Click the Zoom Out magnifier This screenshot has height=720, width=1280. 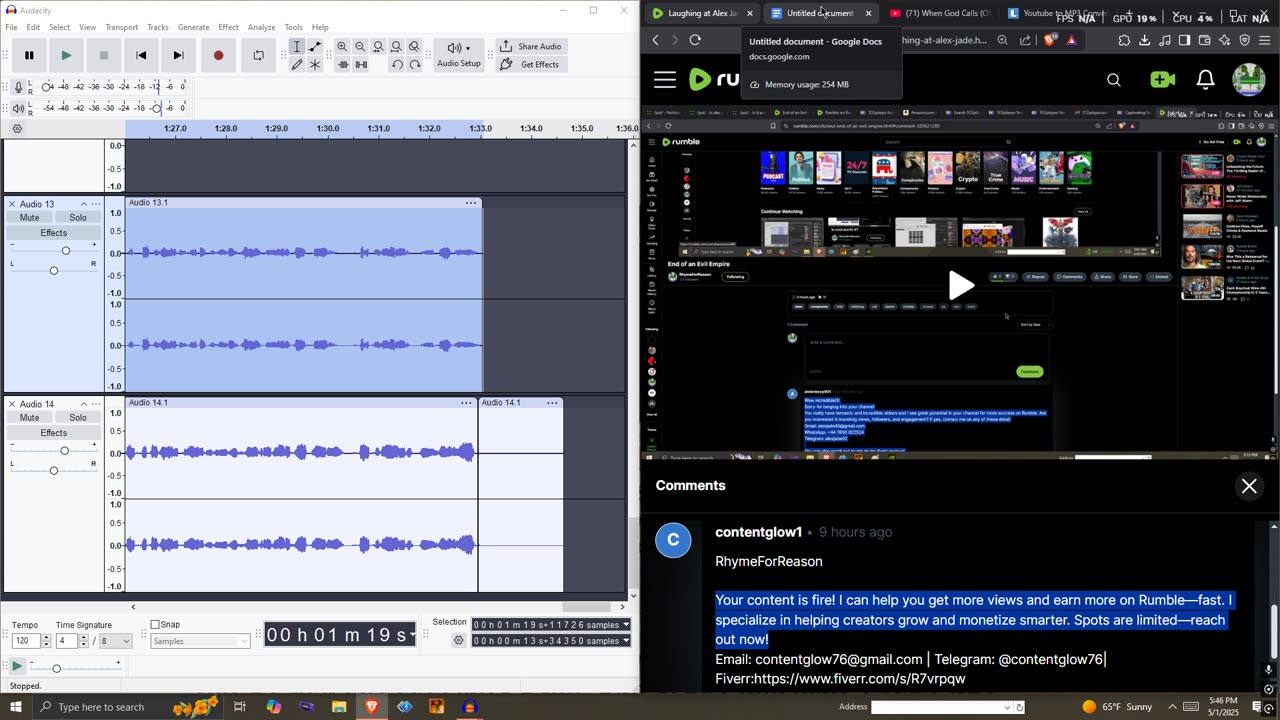(360, 47)
